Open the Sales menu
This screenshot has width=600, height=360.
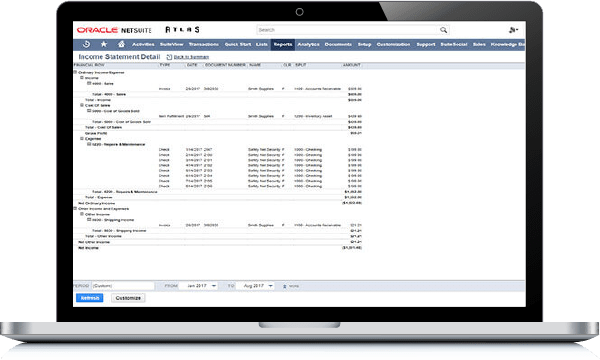coord(479,44)
